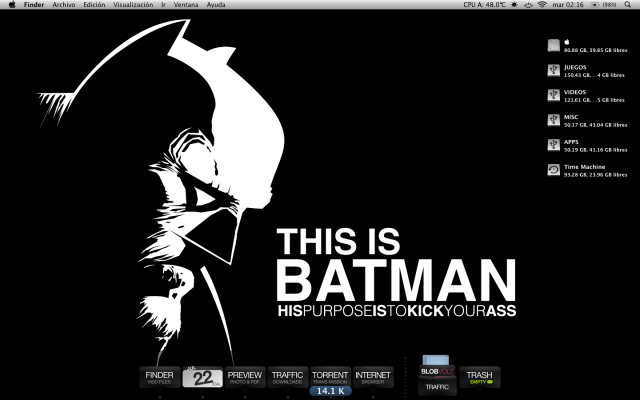Open the Ayuda menu

[x=216, y=4]
